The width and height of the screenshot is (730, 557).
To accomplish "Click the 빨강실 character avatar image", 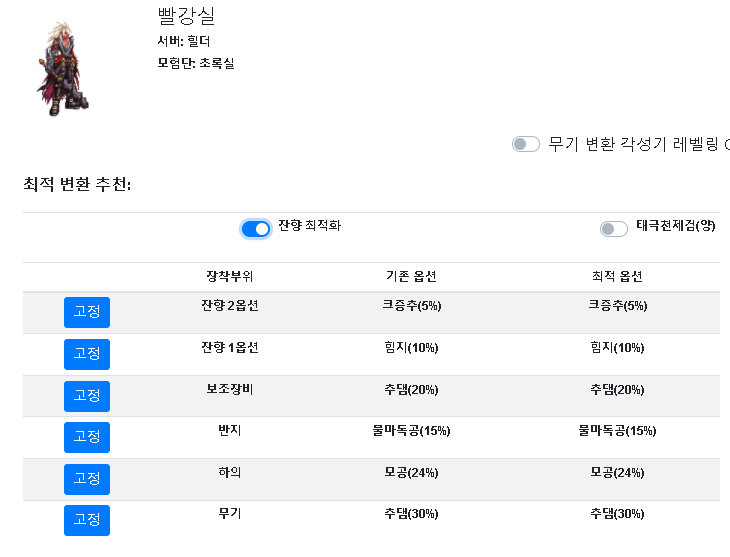I will [63, 68].
